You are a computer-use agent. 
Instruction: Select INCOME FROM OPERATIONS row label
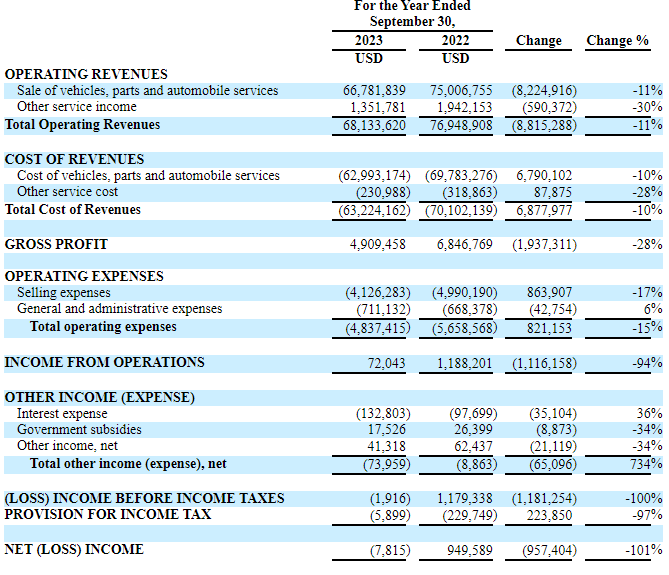pos(105,362)
